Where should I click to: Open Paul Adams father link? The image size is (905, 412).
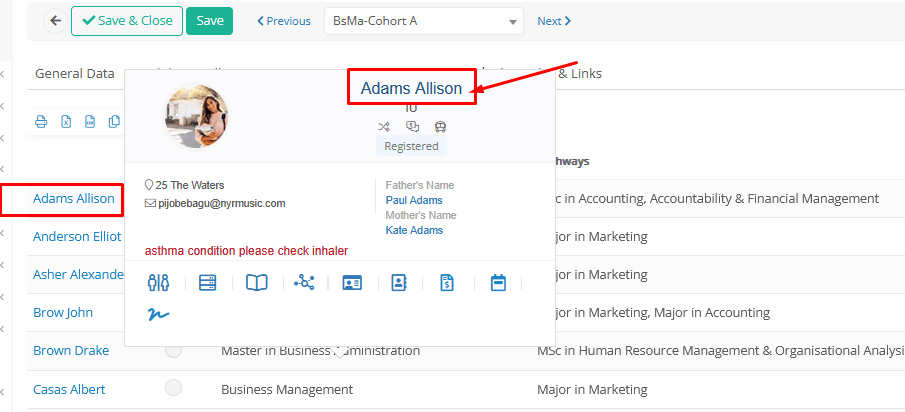tap(411, 200)
